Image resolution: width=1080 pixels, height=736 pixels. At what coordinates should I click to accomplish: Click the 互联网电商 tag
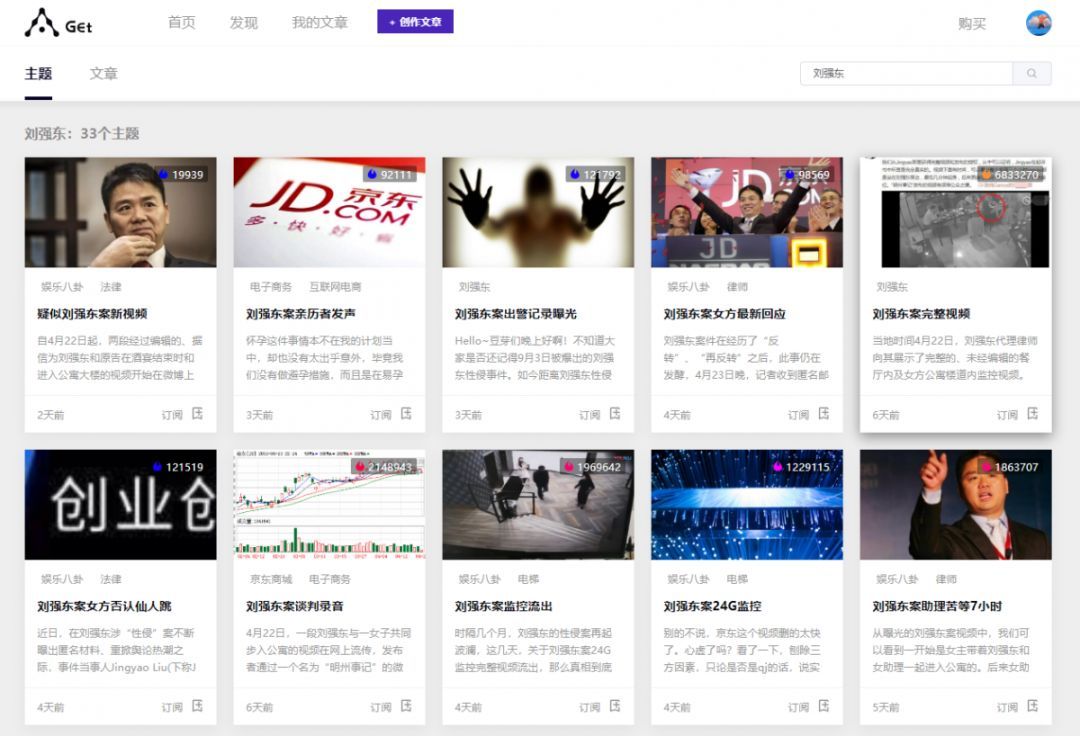click(x=335, y=286)
